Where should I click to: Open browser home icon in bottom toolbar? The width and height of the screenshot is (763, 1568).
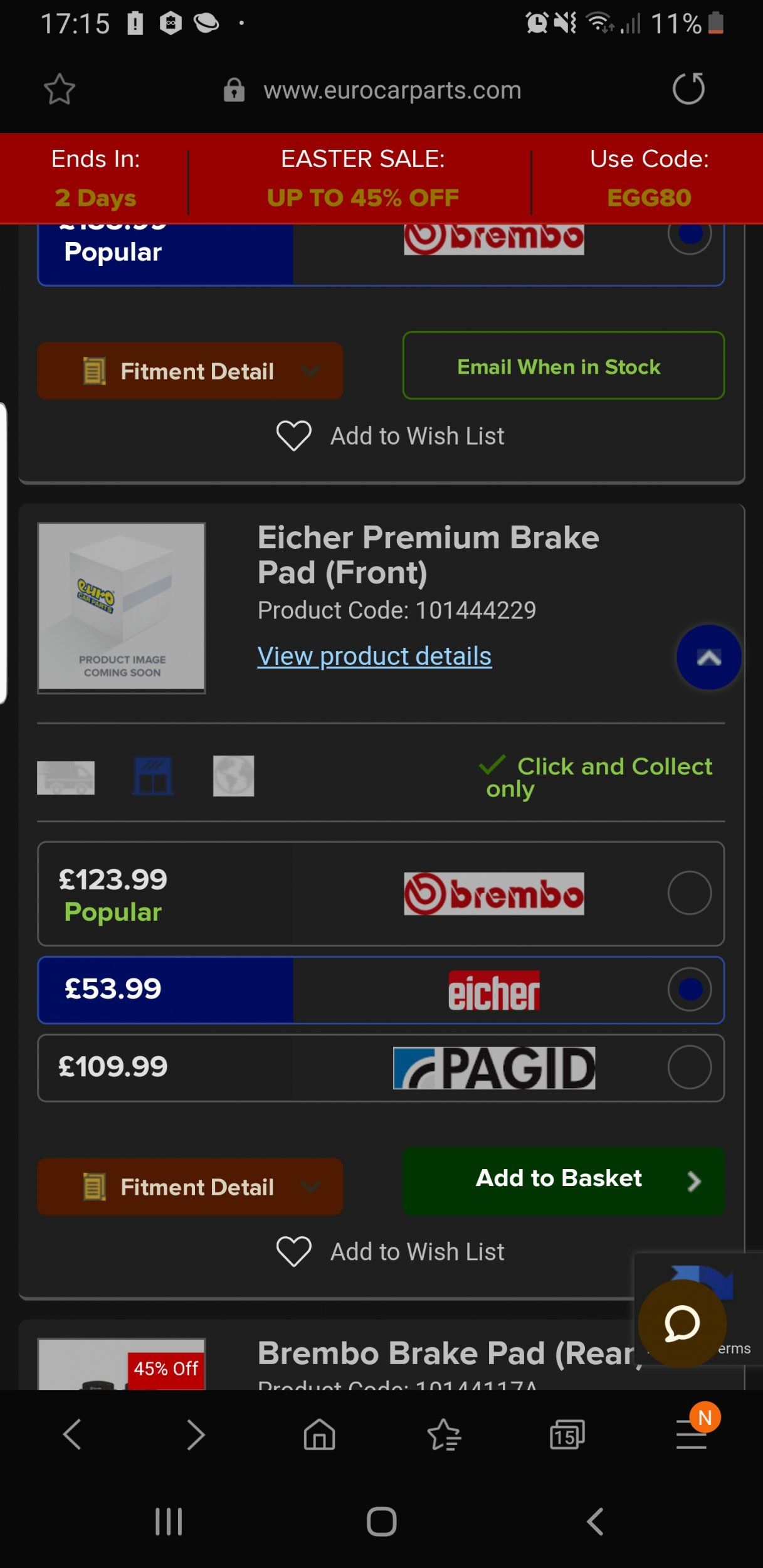320,1434
